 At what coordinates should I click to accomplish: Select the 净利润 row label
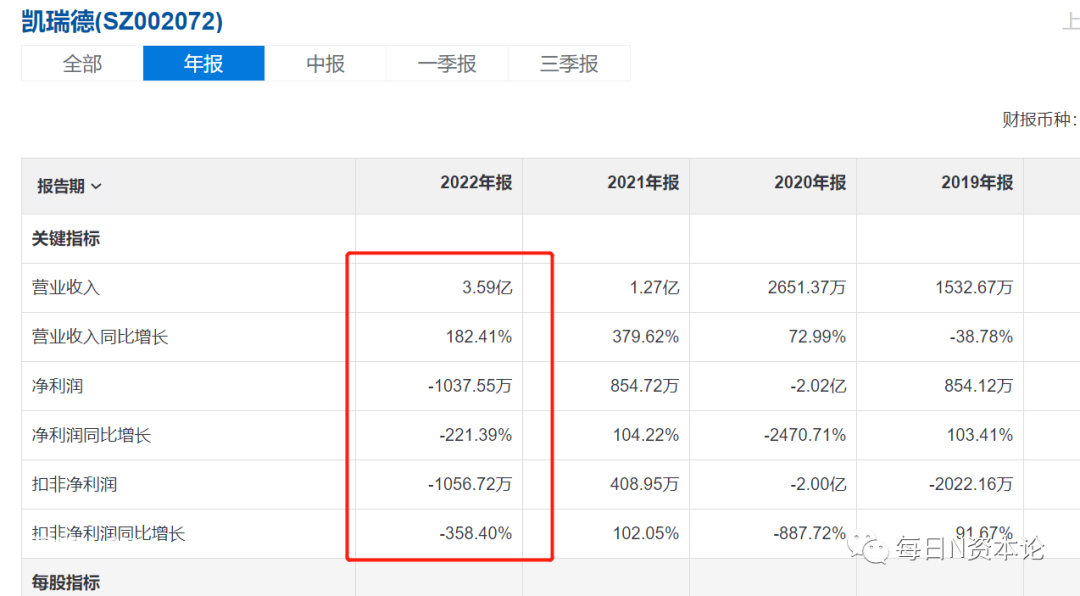57,386
